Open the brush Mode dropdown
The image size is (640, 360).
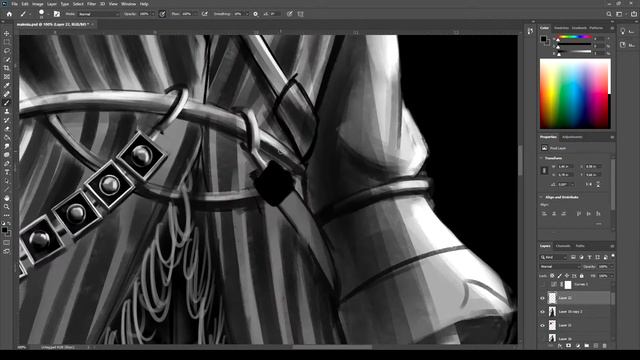[x=98, y=14]
